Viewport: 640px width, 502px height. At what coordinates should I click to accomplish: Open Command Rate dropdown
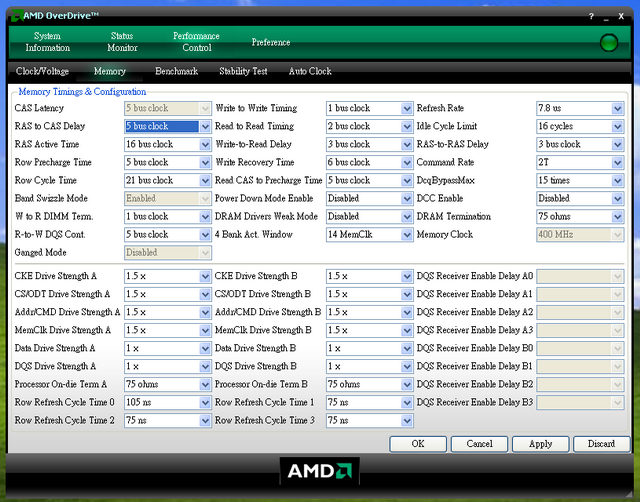point(580,162)
